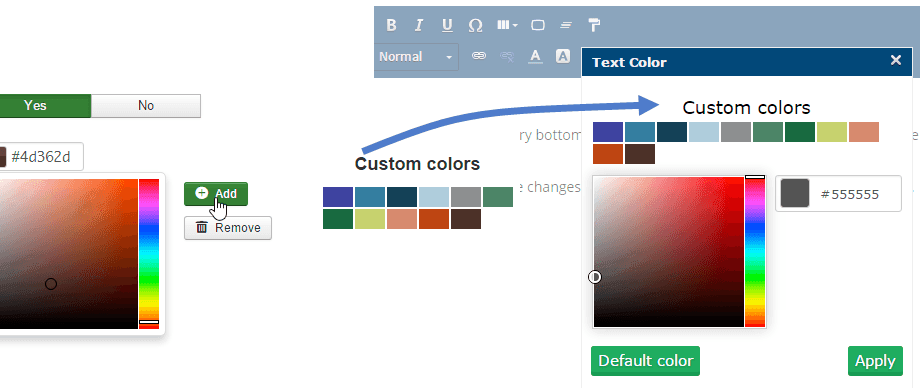The image size is (920, 388).
Task: Expand the Normal paragraph format dropdown
Action: click(416, 57)
